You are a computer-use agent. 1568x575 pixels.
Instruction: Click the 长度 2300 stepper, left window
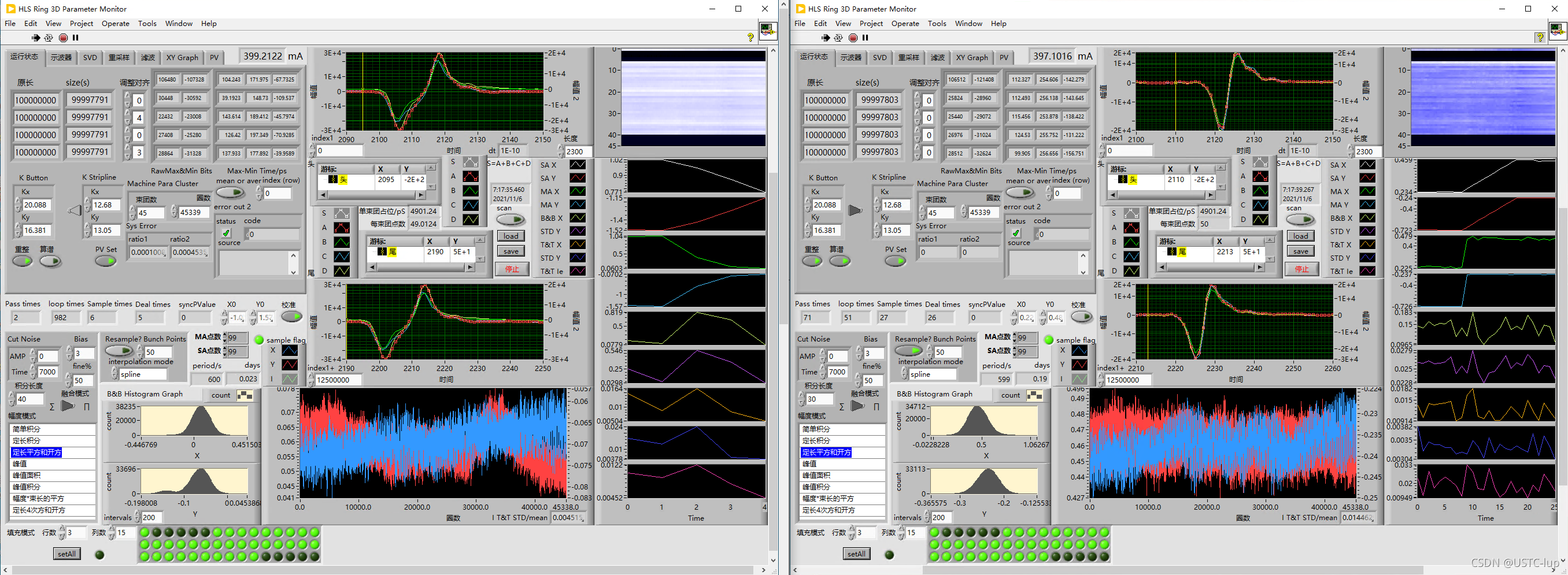(x=561, y=151)
